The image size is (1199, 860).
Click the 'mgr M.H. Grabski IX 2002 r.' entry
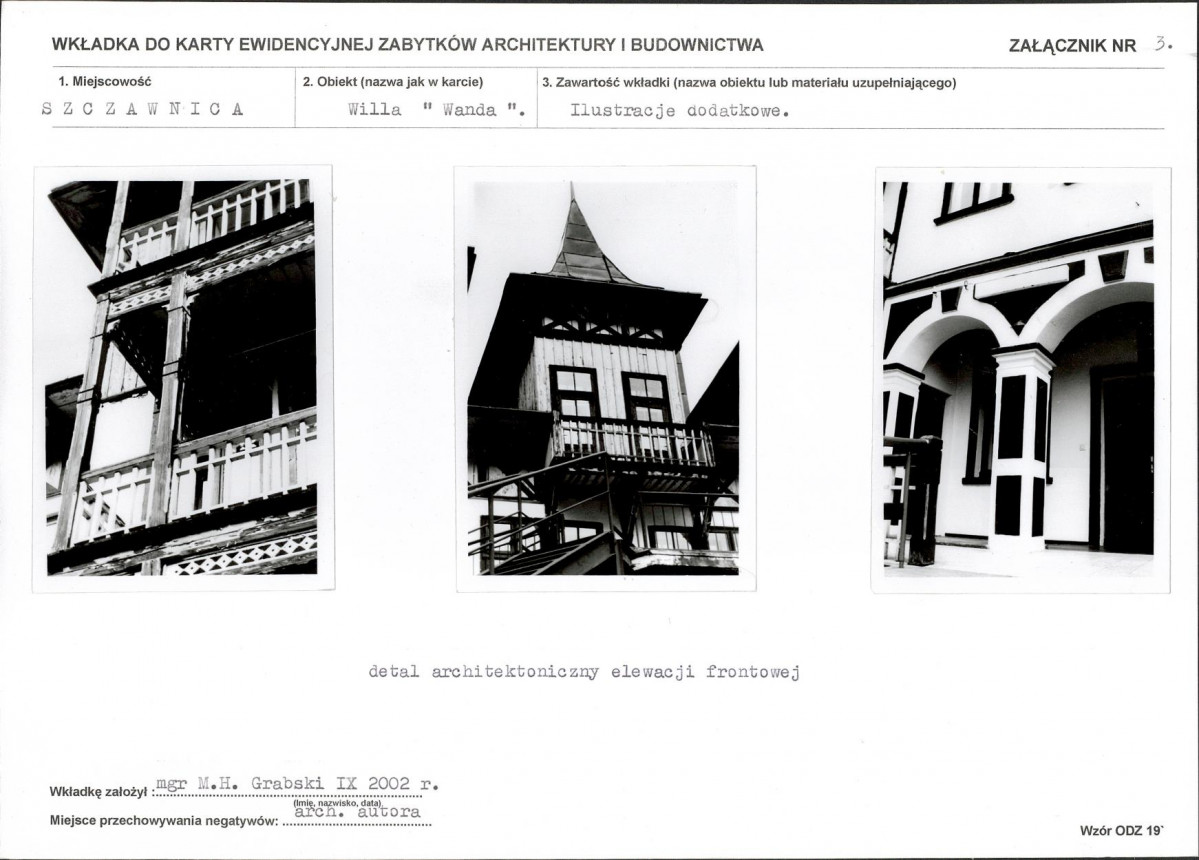tap(297, 784)
